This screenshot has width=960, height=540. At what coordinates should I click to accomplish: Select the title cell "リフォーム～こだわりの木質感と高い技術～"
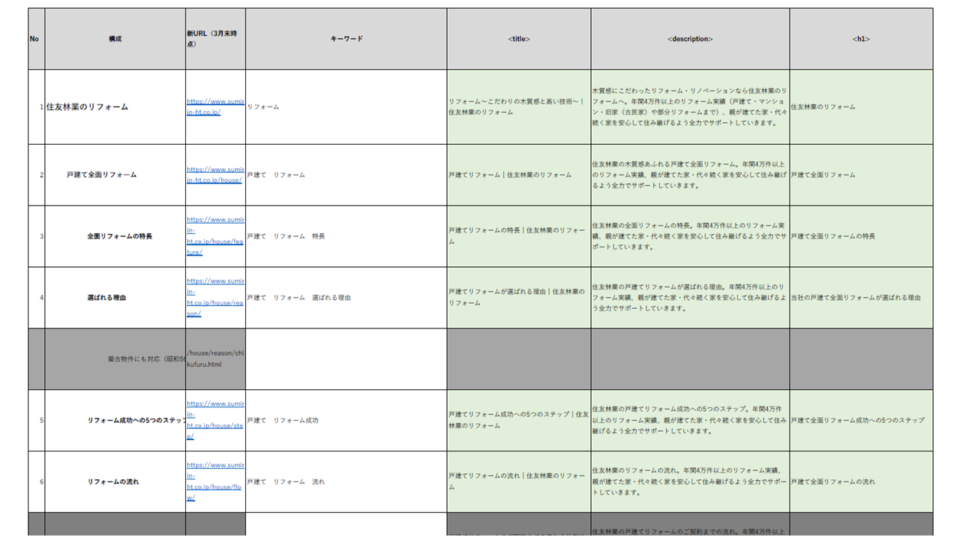click(519, 107)
